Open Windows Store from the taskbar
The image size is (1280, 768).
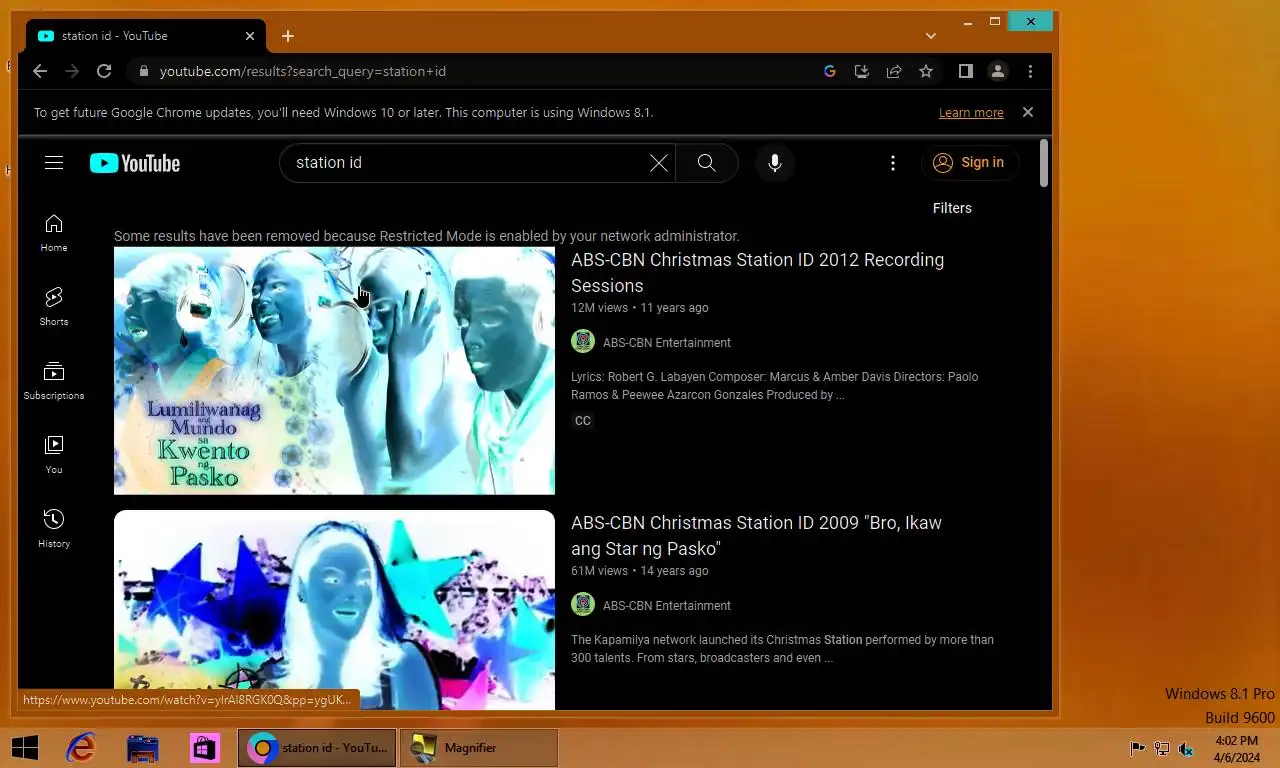coord(205,747)
